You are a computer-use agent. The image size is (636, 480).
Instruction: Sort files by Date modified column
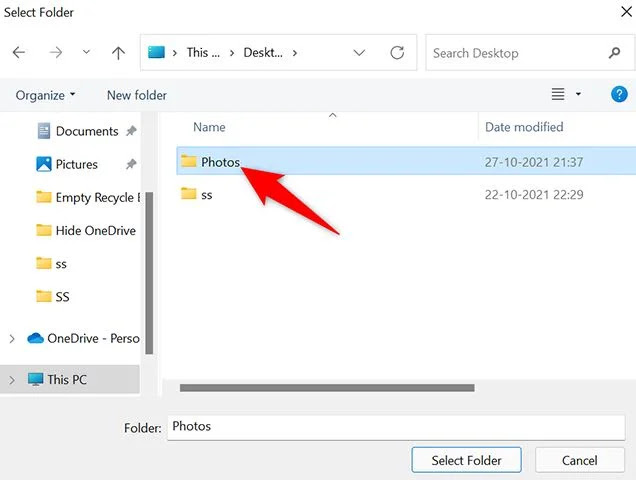524,127
